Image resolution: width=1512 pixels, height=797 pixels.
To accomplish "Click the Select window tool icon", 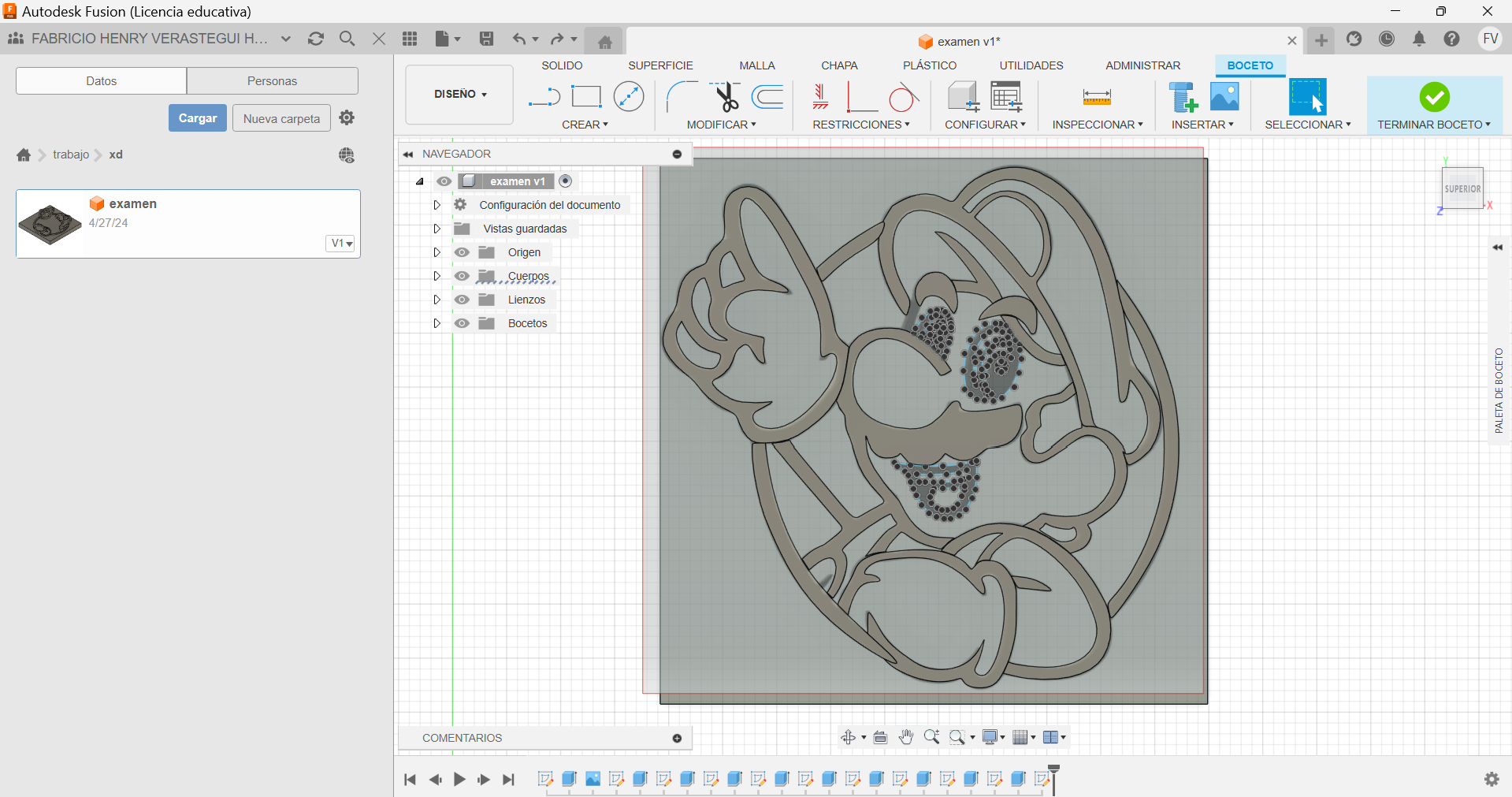I will pos(1307,97).
